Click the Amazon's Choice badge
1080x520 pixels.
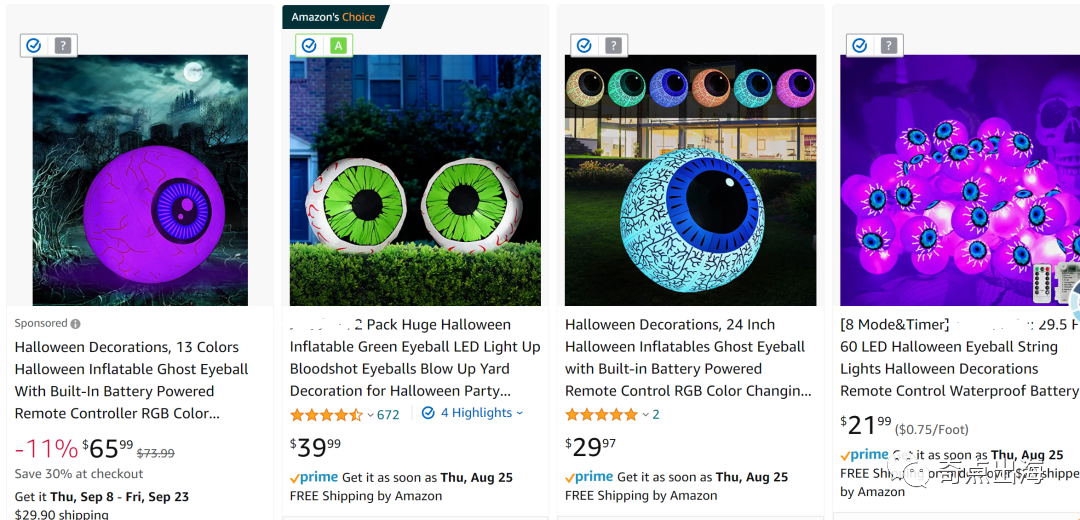(334, 17)
